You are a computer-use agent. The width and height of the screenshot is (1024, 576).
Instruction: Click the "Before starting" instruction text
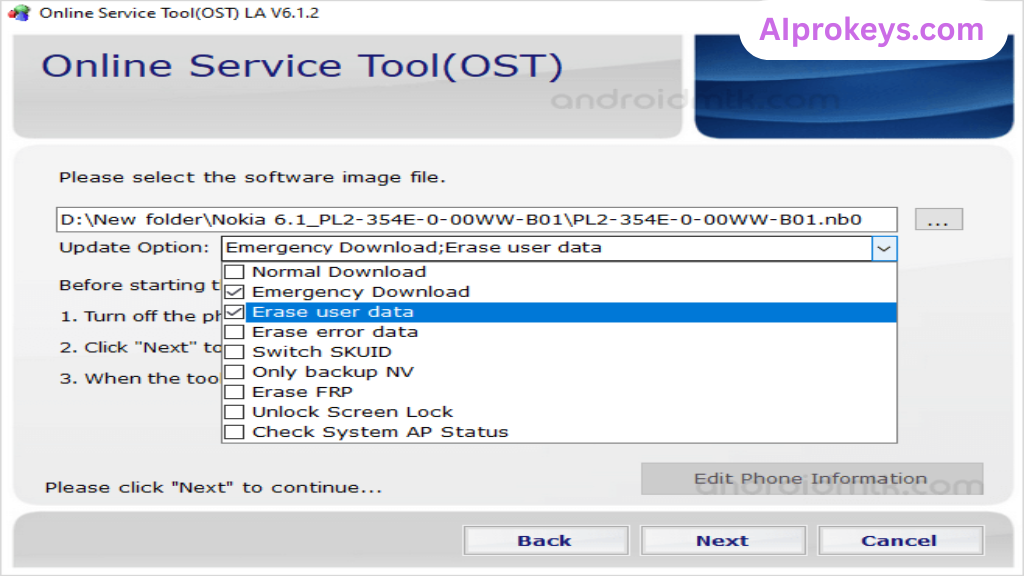point(140,285)
